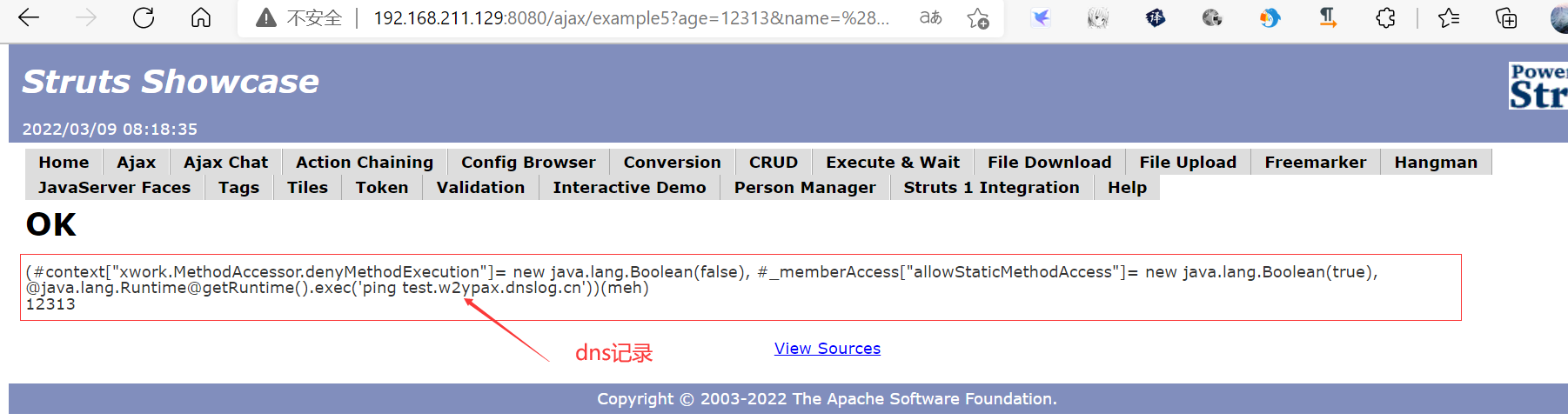Click the address bar URL
Image resolution: width=1568 pixels, height=420 pixels.
point(632,18)
